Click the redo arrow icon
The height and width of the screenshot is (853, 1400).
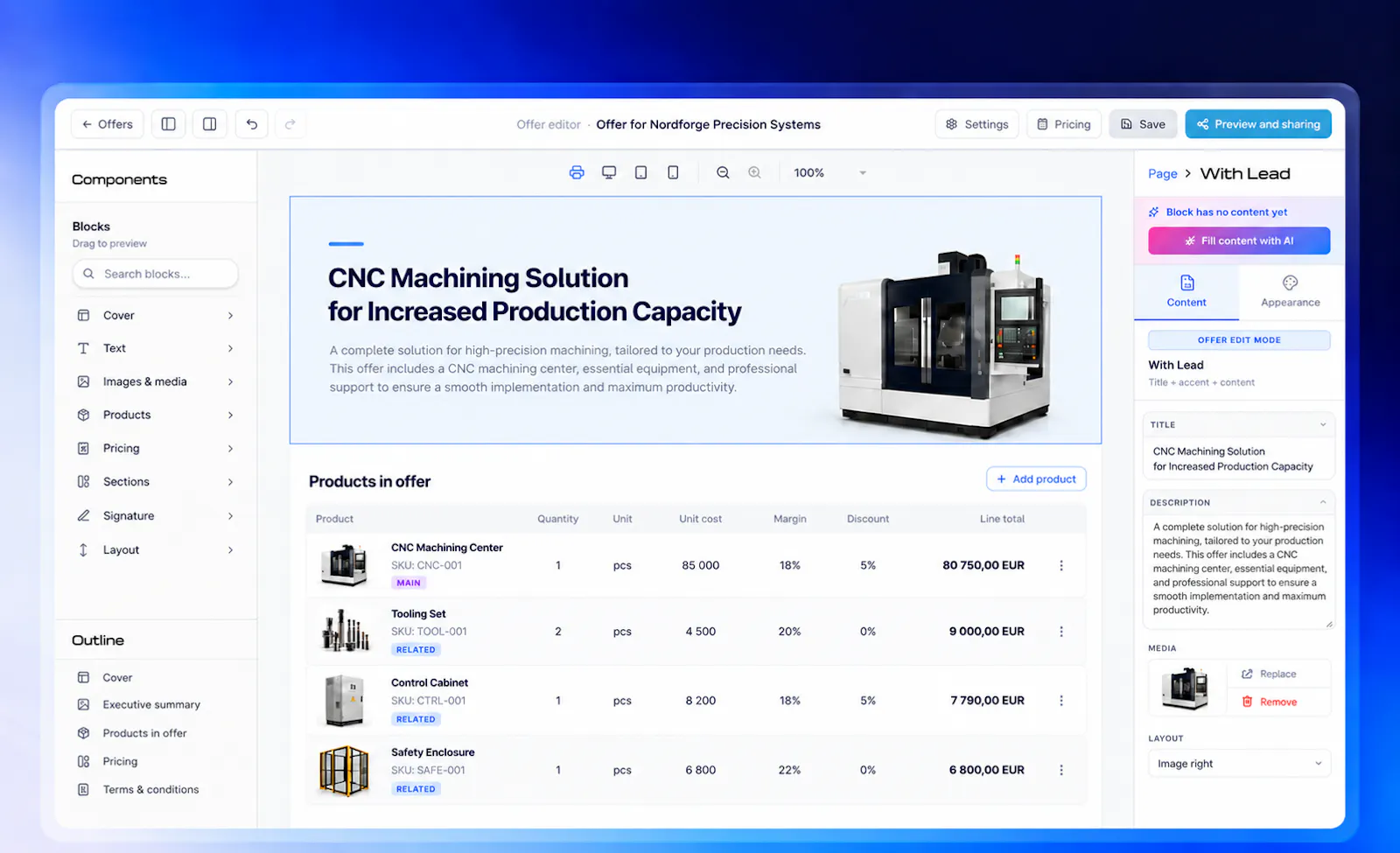click(290, 124)
